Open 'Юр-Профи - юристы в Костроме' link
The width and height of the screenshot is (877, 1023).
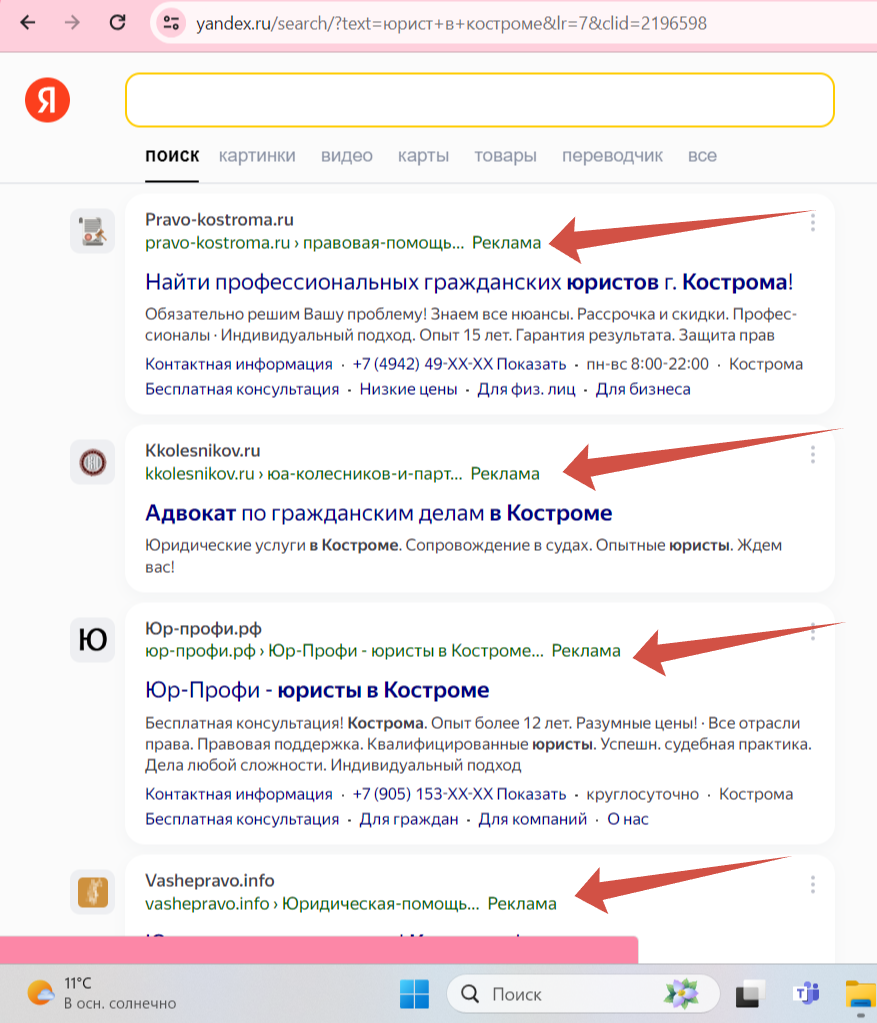[317, 690]
